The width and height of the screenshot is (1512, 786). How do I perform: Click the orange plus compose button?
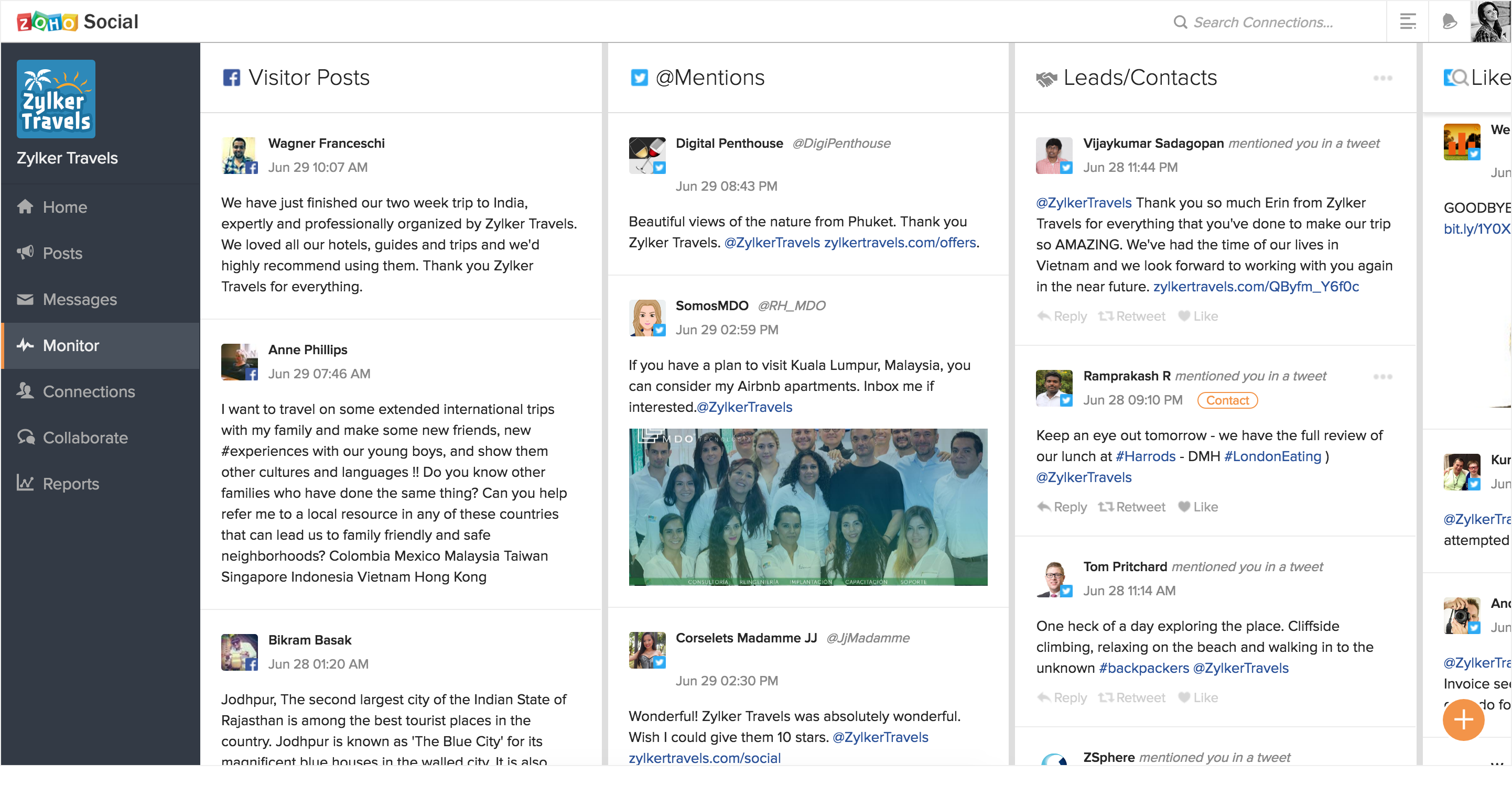(x=1463, y=719)
